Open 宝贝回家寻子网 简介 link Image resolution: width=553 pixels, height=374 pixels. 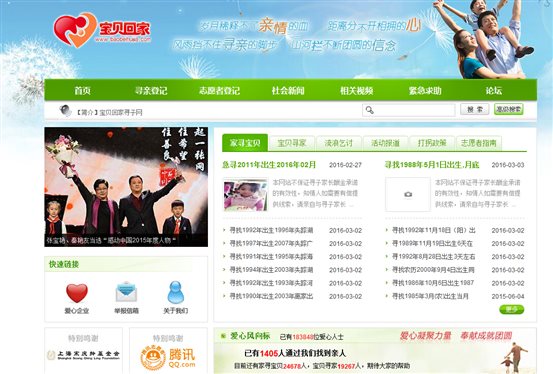pos(110,113)
